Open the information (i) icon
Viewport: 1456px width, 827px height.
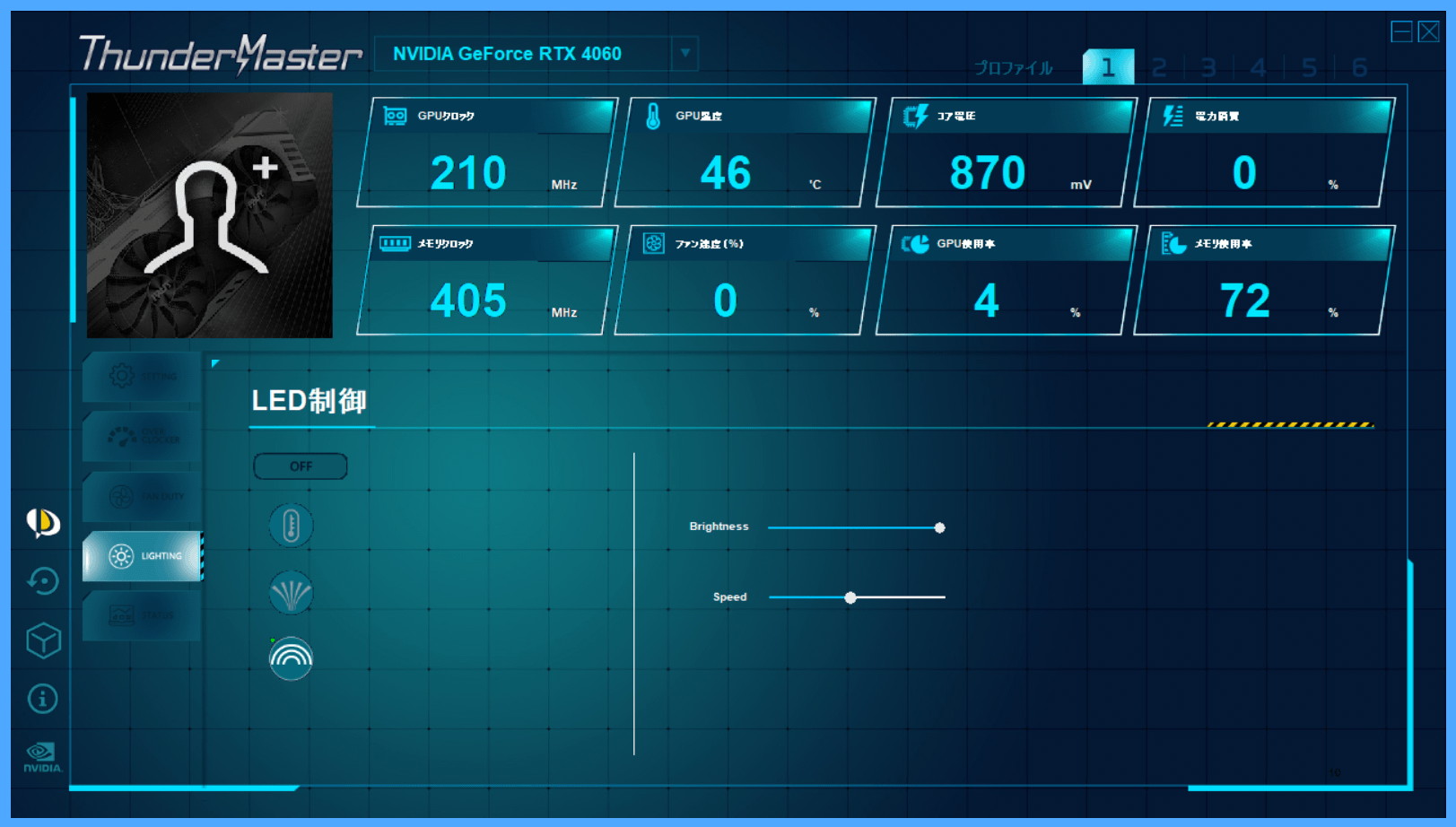(42, 699)
